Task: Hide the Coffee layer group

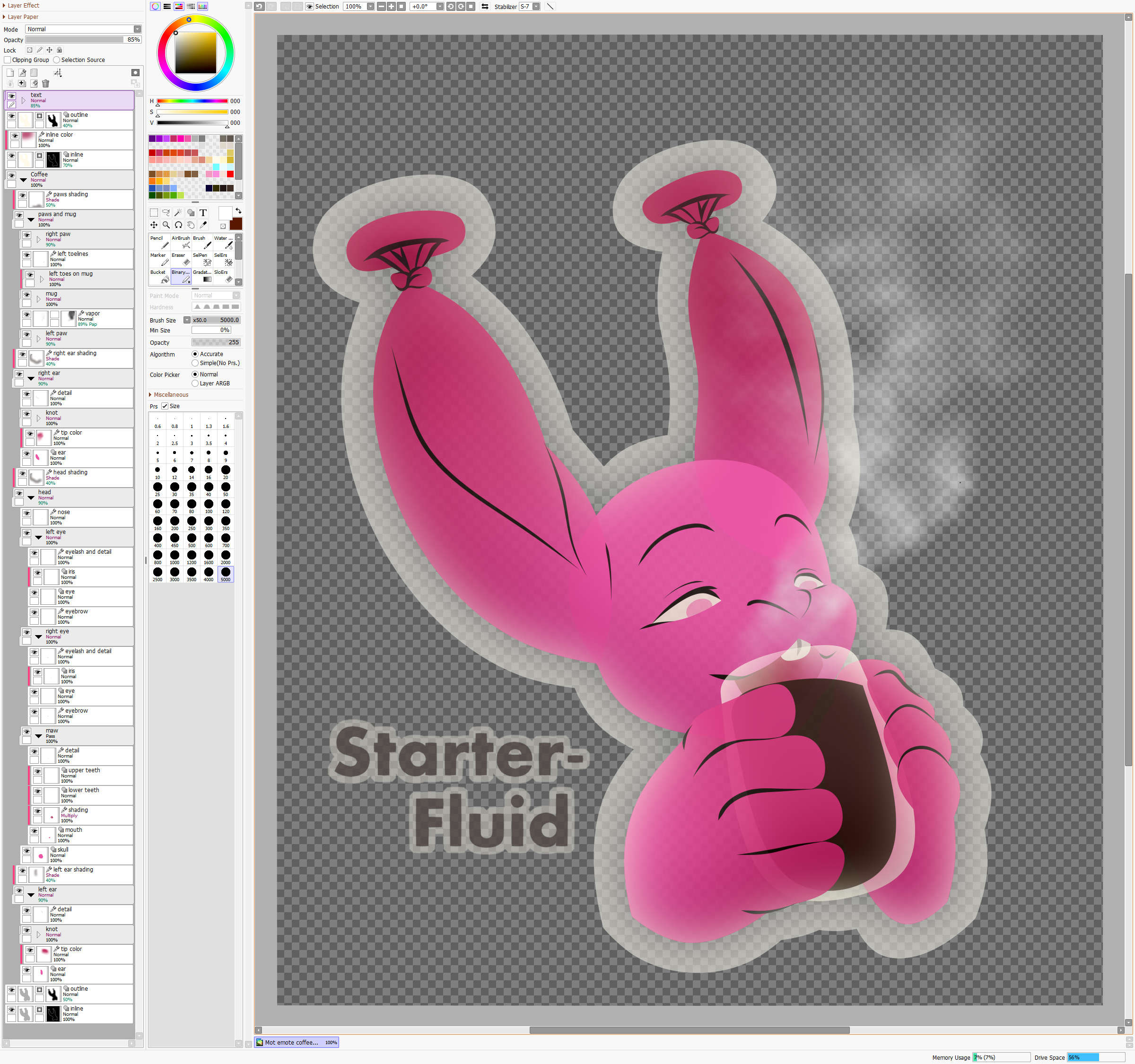Action: 11,176
